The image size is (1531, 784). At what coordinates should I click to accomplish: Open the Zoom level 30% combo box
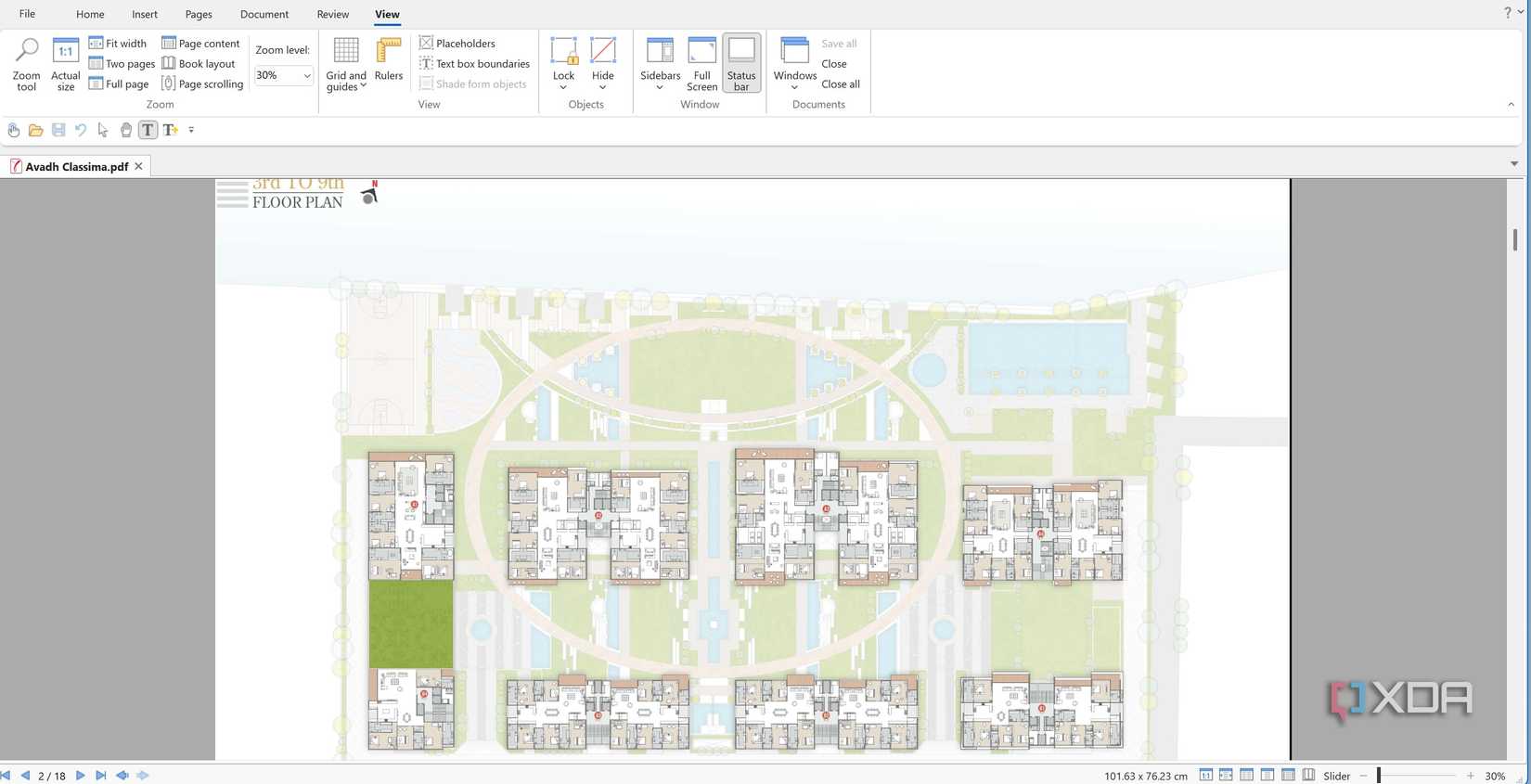283,76
